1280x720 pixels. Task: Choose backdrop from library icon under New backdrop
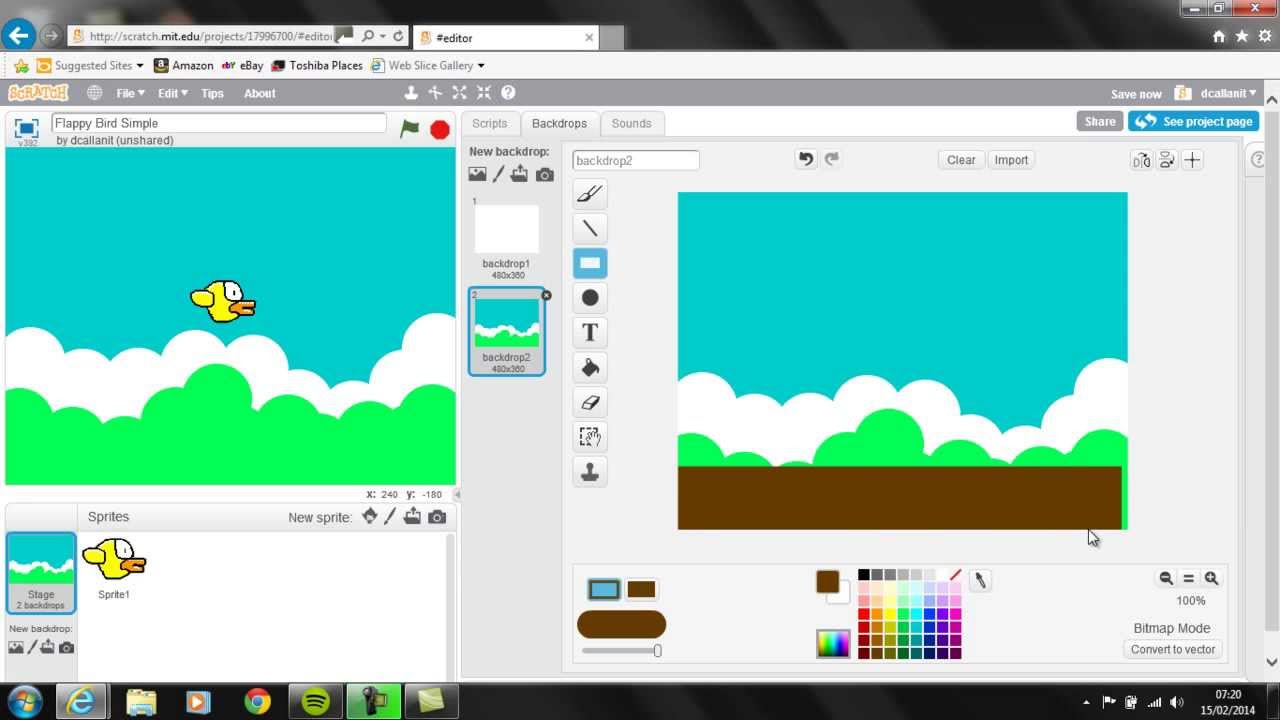click(477, 174)
